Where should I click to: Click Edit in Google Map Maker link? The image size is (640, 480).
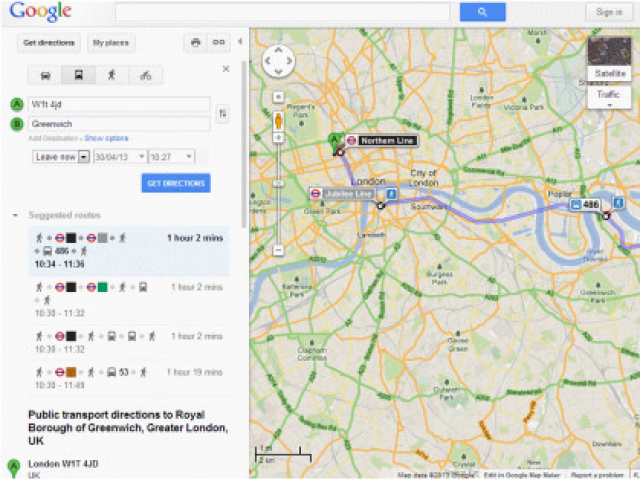tap(522, 475)
